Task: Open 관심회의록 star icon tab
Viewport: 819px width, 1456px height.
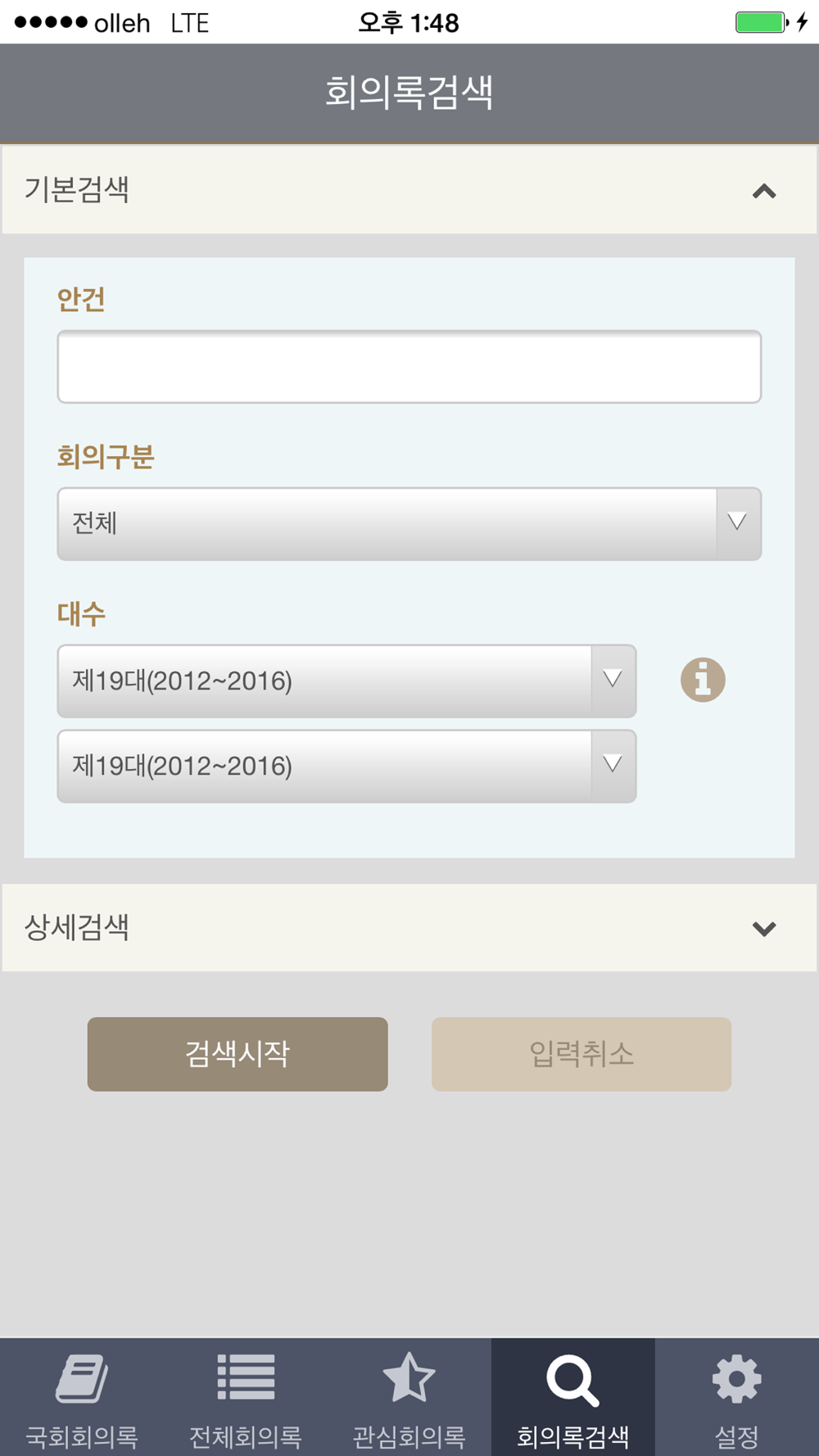Action: (x=409, y=1378)
